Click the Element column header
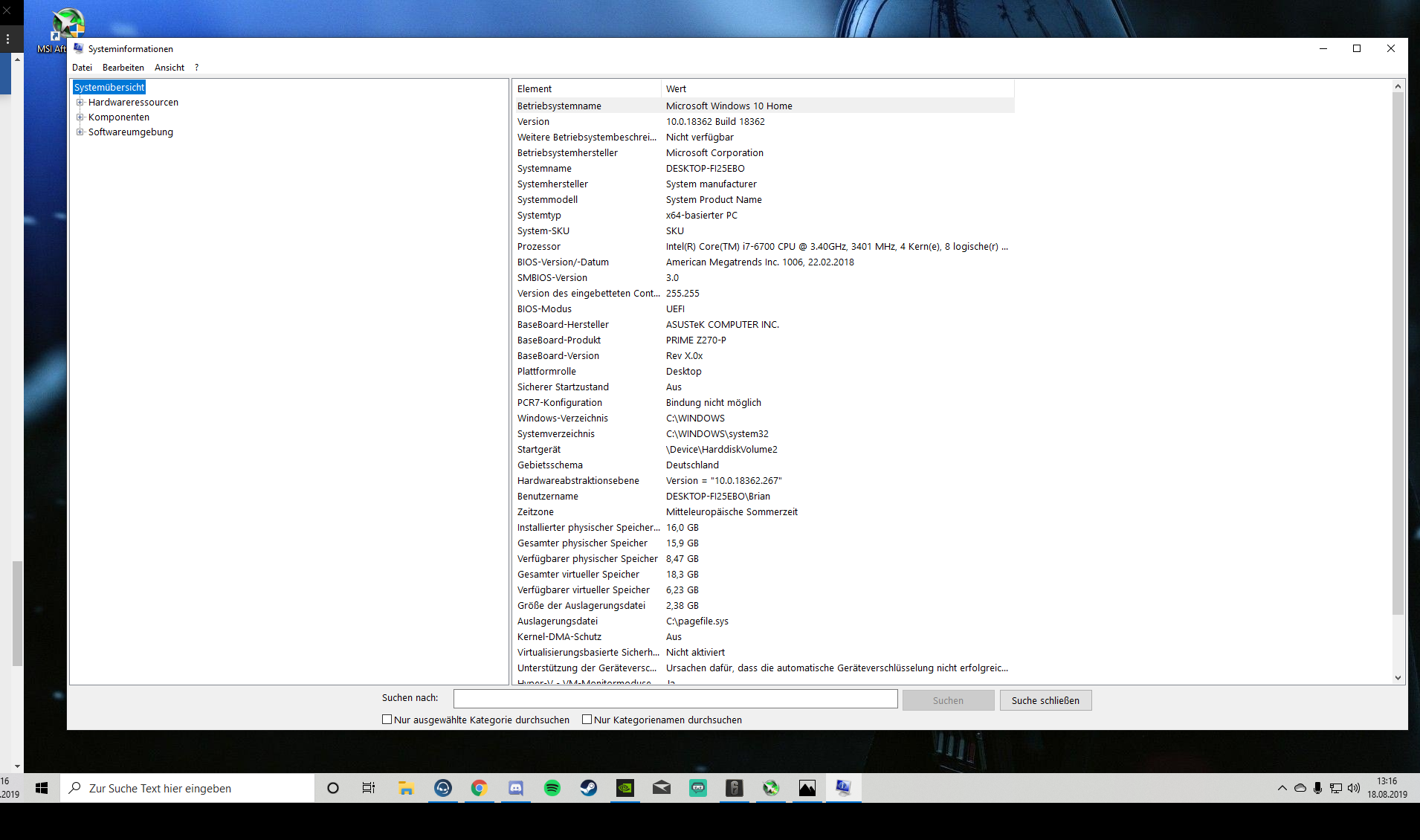The height and width of the screenshot is (840, 1420). point(587,88)
